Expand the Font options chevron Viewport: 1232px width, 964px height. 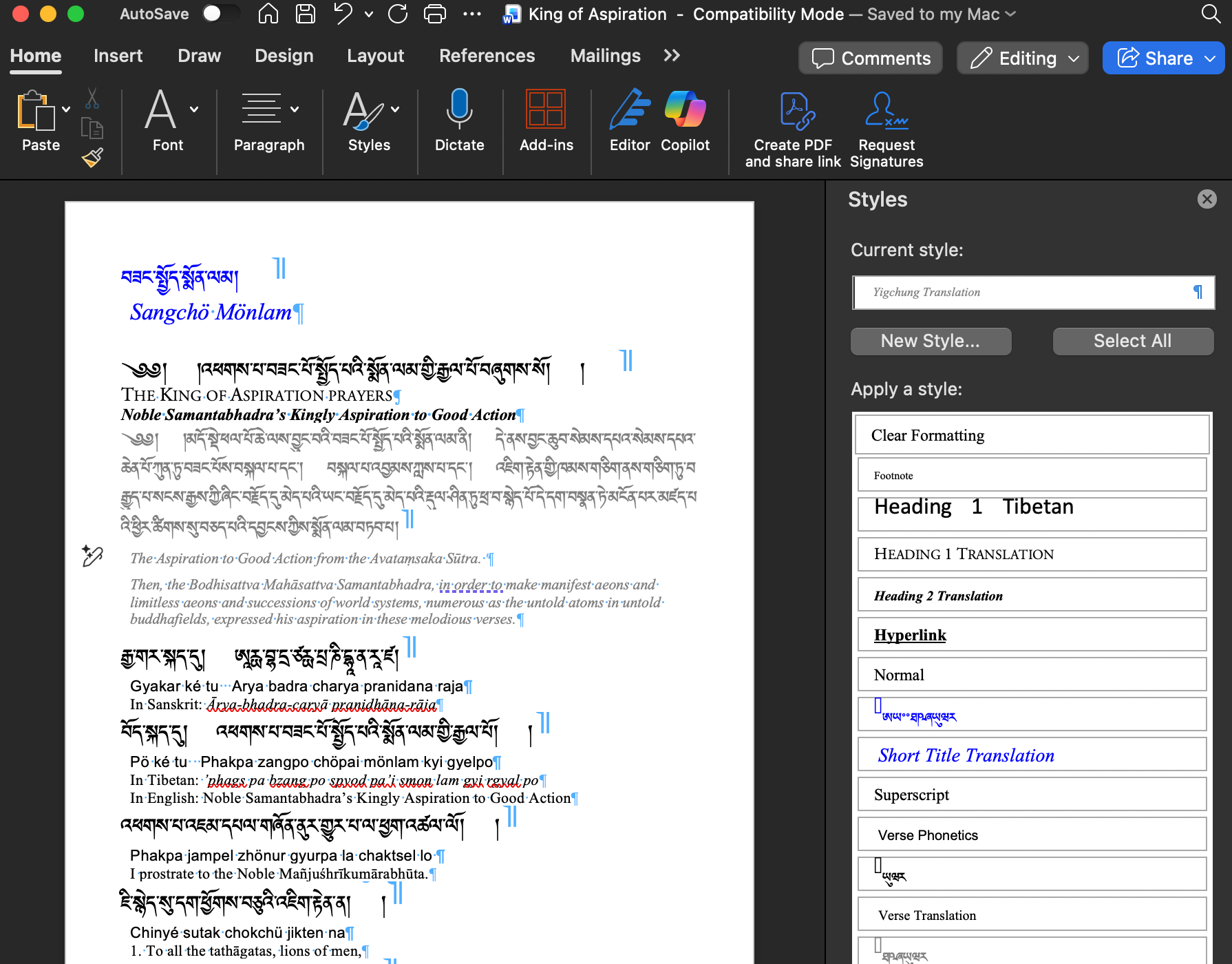click(193, 109)
